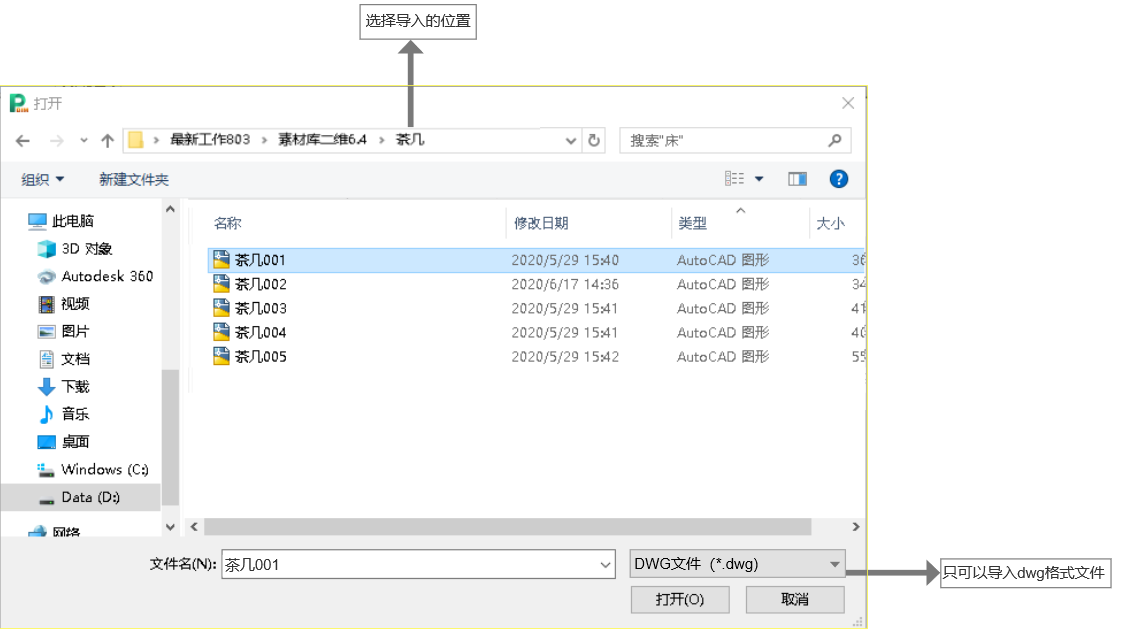The height and width of the screenshot is (630, 1121).
Task: Select 最新工作803 in address path
Action: pyautogui.click(x=209, y=139)
